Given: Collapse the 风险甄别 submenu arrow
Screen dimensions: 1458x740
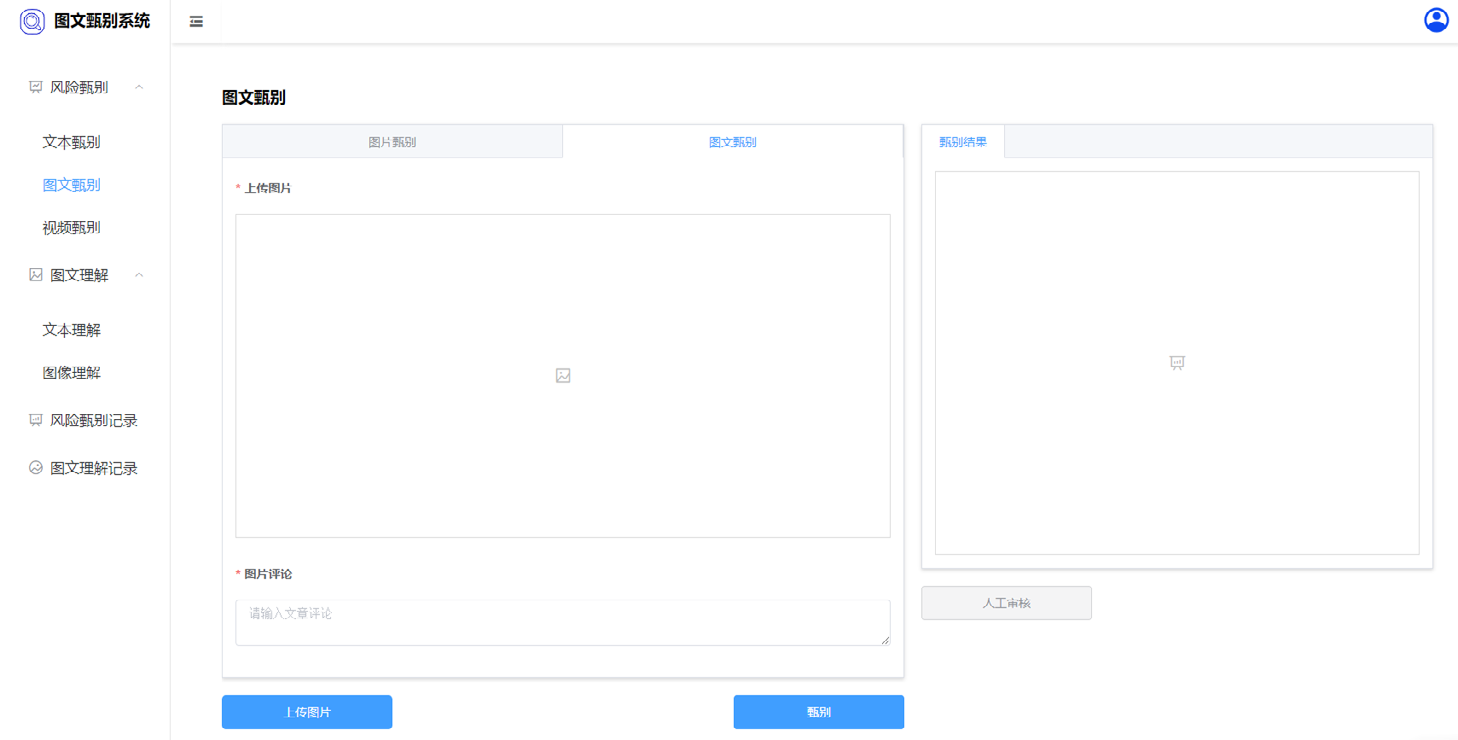Looking at the screenshot, I should [x=139, y=87].
